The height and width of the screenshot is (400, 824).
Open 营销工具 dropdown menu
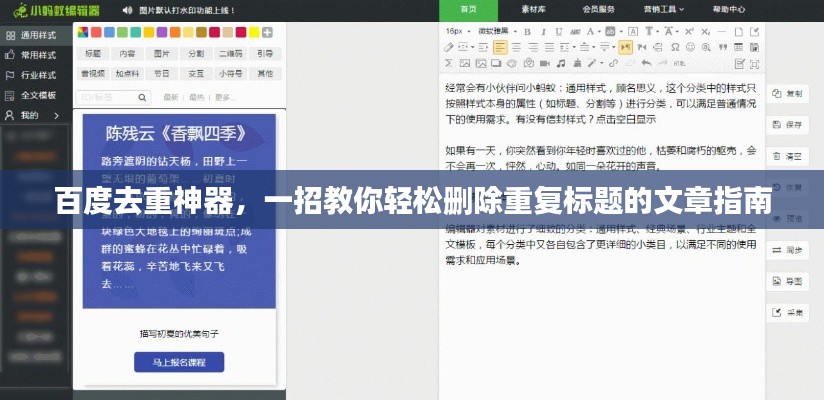[664, 9]
